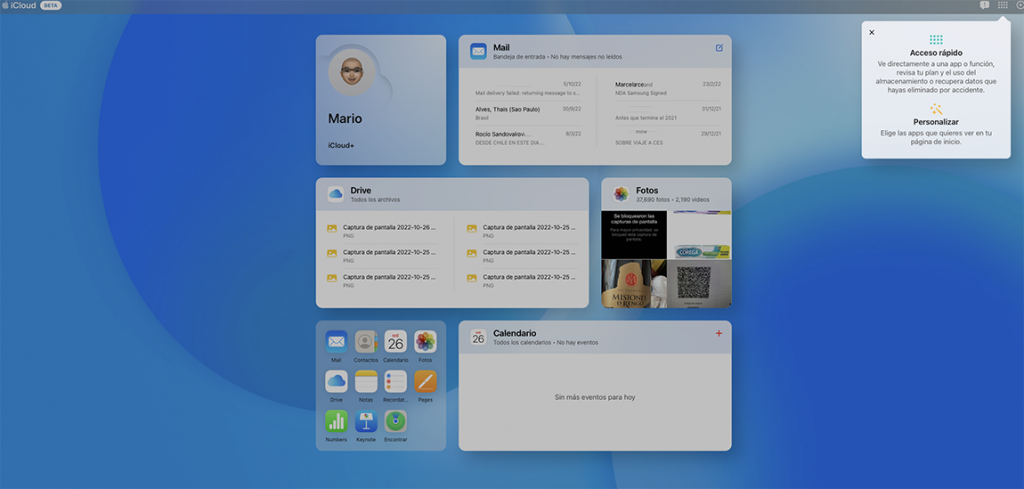Click the name Mario on the profile tile
This screenshot has width=1024, height=489.
(345, 119)
